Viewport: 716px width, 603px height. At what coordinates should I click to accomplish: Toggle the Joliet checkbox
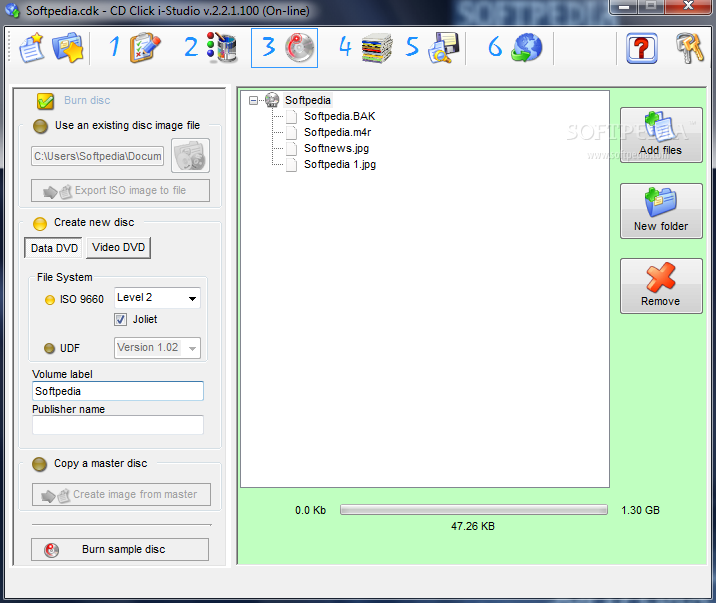point(121,320)
